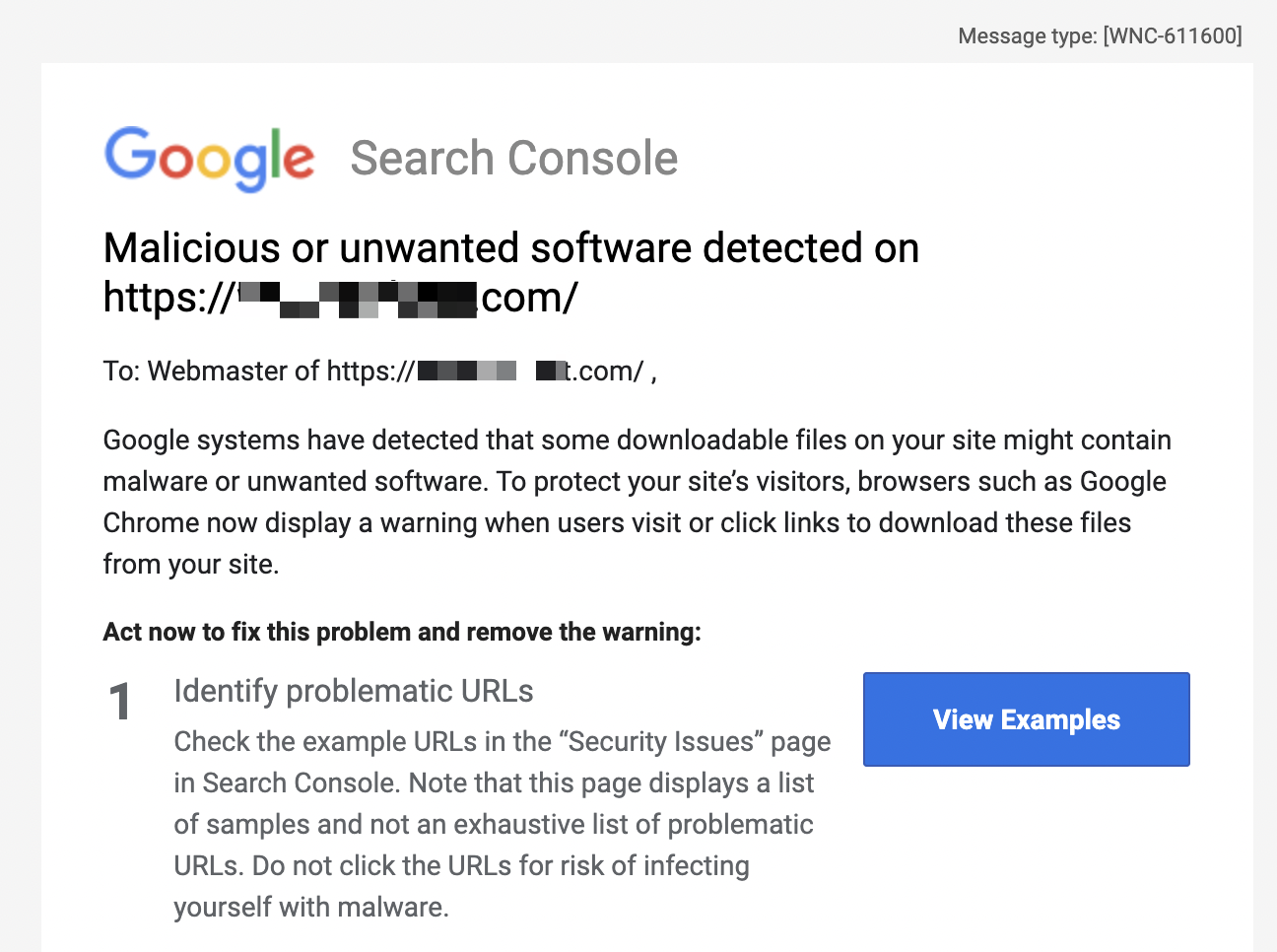Click the 'Act now to fix this problem' line
The image size is (1277, 952).
402,632
